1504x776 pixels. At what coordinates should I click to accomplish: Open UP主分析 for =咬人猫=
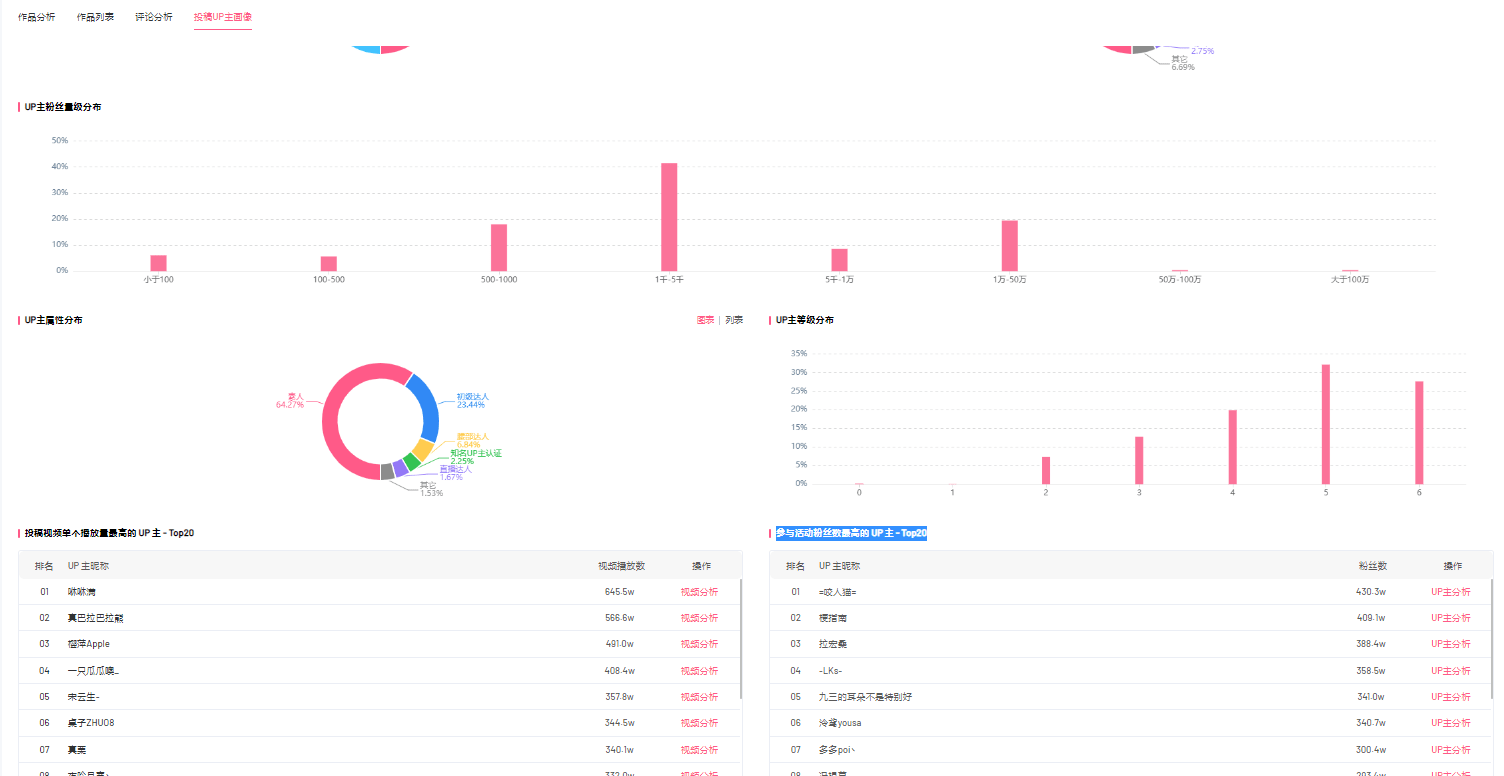[x=1450, y=592]
